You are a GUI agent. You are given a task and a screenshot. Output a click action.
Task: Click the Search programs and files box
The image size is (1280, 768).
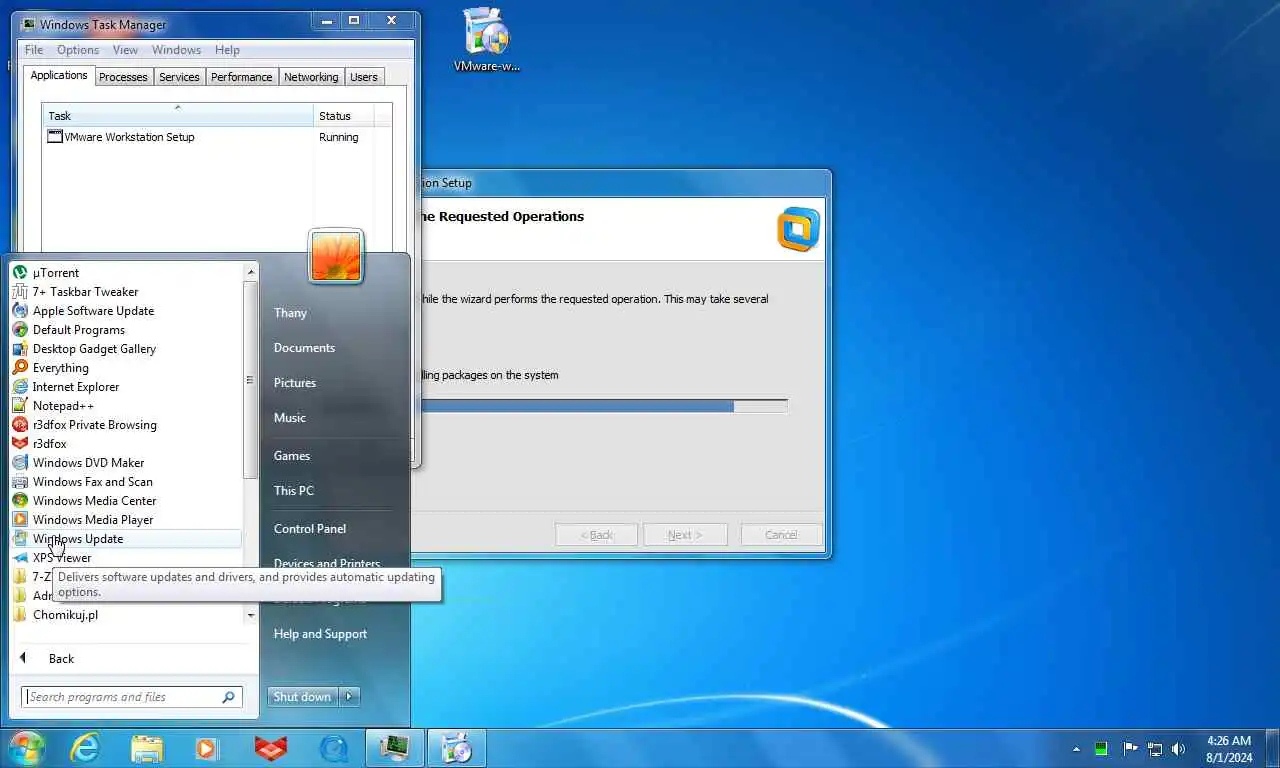pyautogui.click(x=120, y=697)
